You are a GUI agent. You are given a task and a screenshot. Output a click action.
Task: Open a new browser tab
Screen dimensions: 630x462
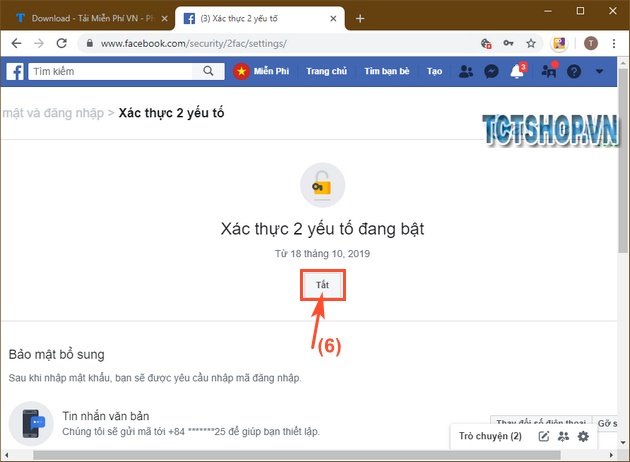(x=360, y=18)
